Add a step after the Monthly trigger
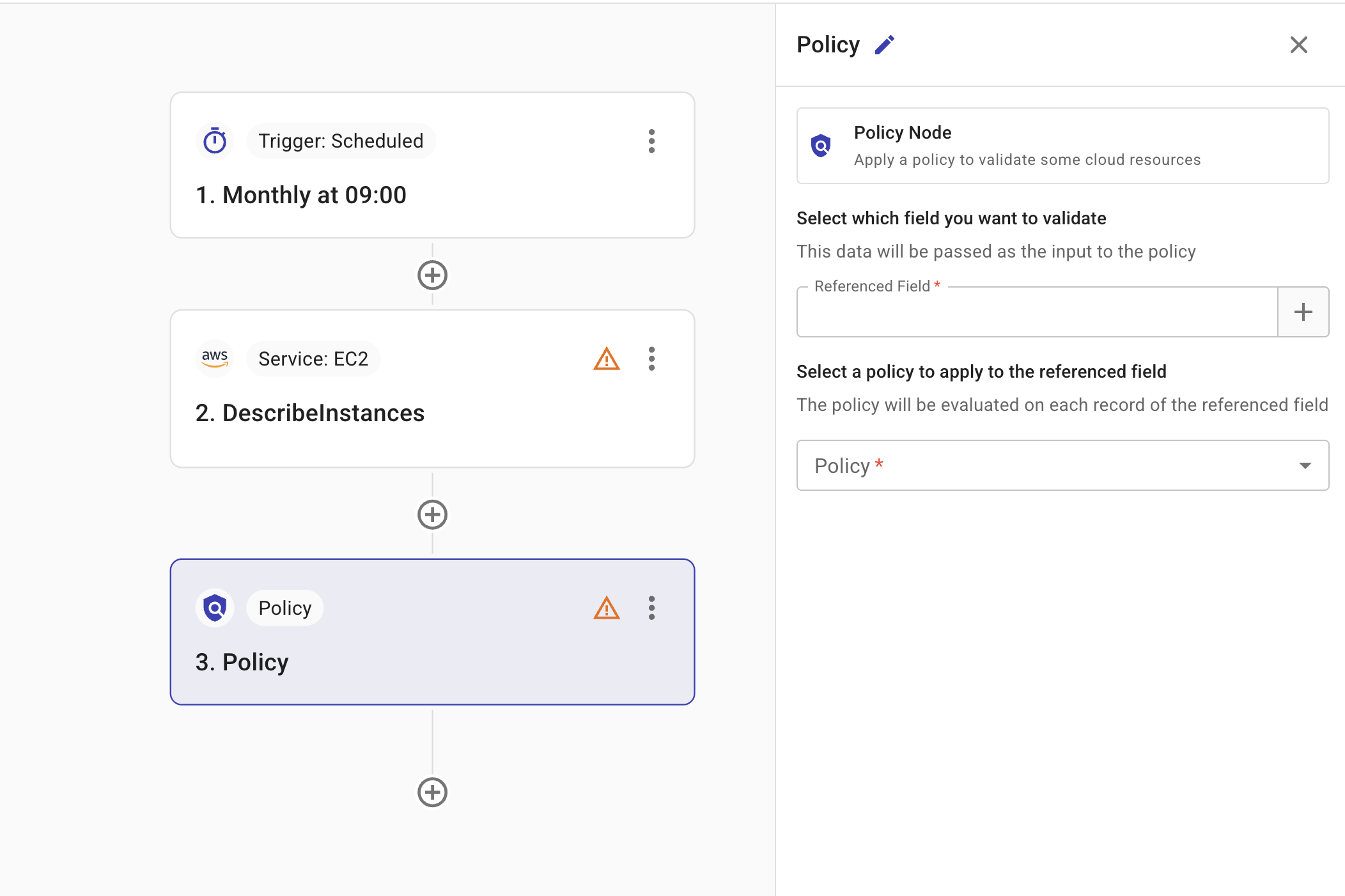 pyautogui.click(x=432, y=275)
